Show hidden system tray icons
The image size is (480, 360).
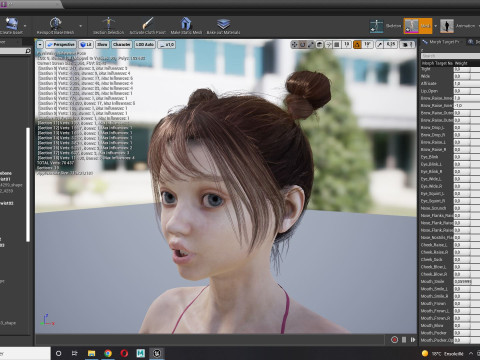[x=471, y=353]
